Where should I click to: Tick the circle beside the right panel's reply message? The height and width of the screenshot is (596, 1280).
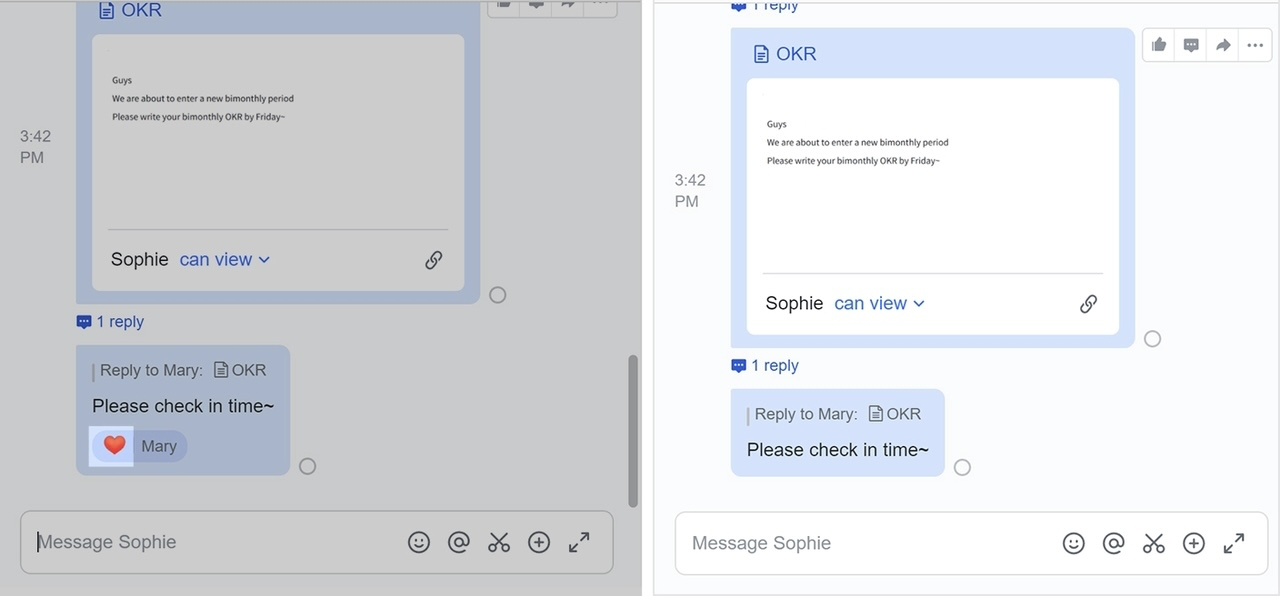pyautogui.click(x=962, y=467)
